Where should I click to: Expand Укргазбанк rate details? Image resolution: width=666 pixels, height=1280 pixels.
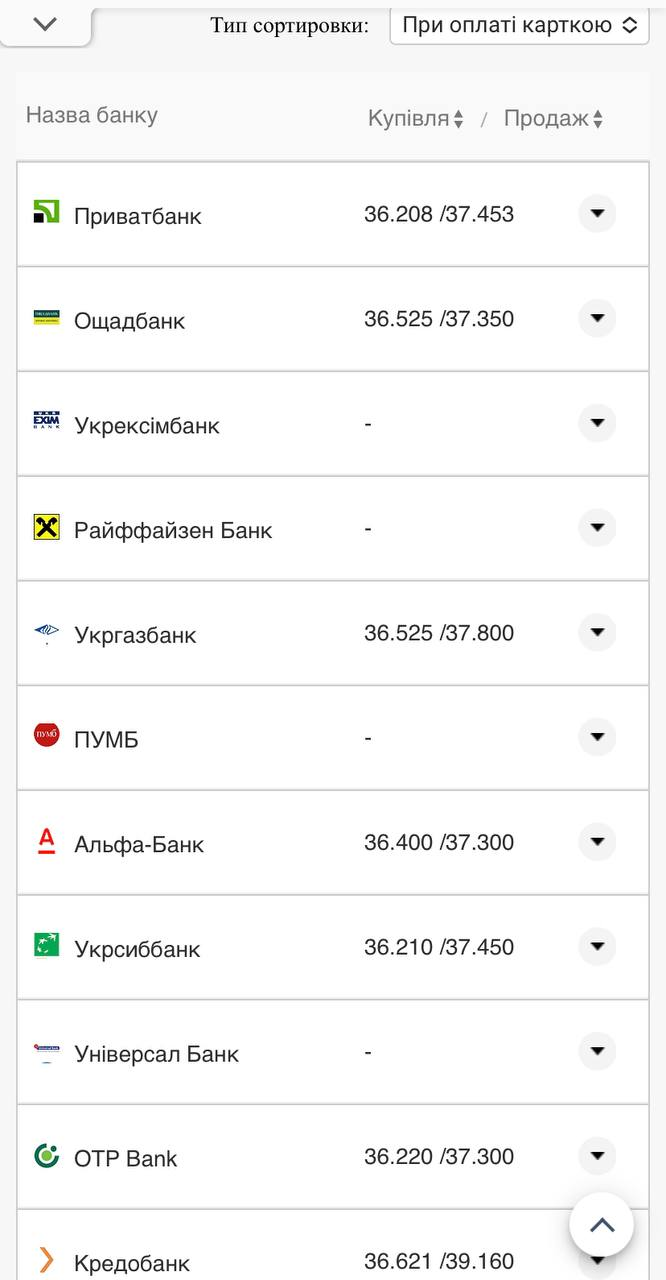[x=597, y=632]
